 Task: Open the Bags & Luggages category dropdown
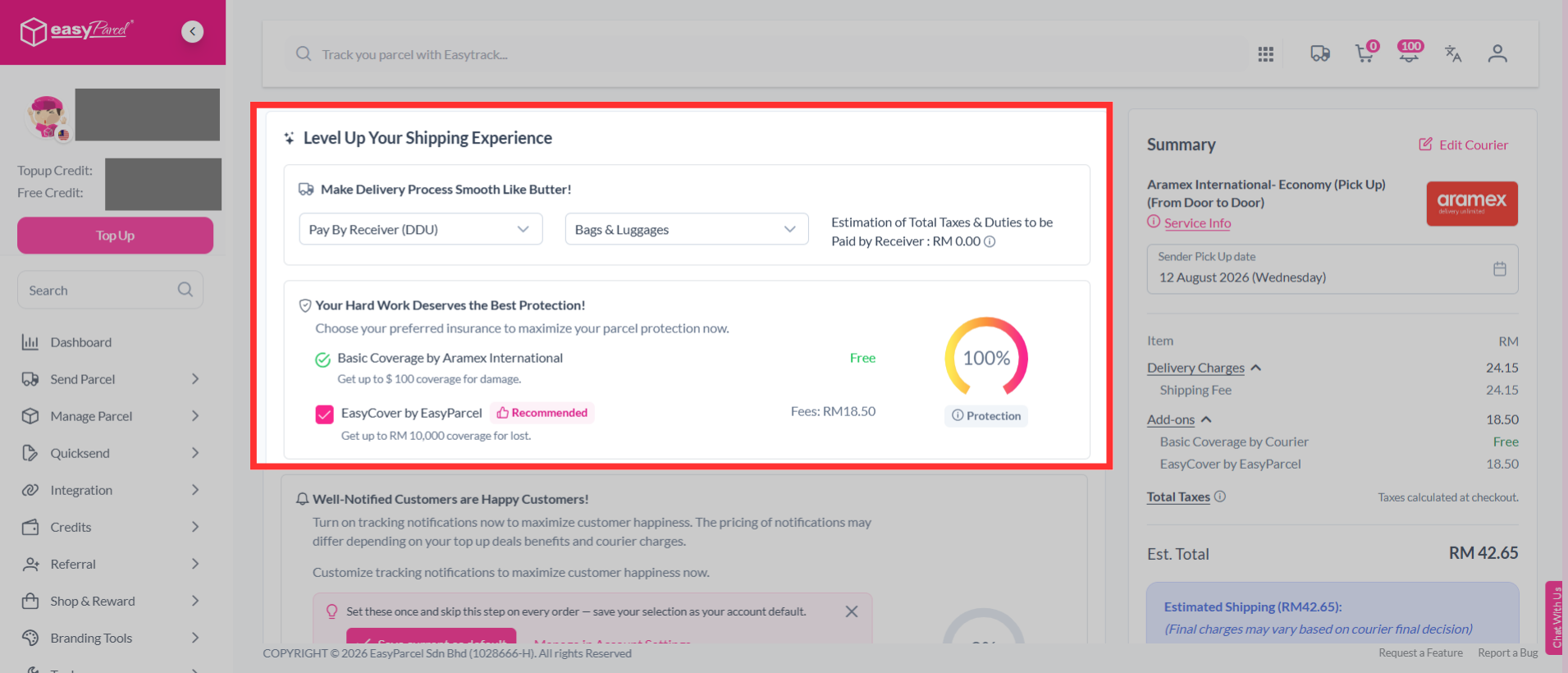(687, 229)
